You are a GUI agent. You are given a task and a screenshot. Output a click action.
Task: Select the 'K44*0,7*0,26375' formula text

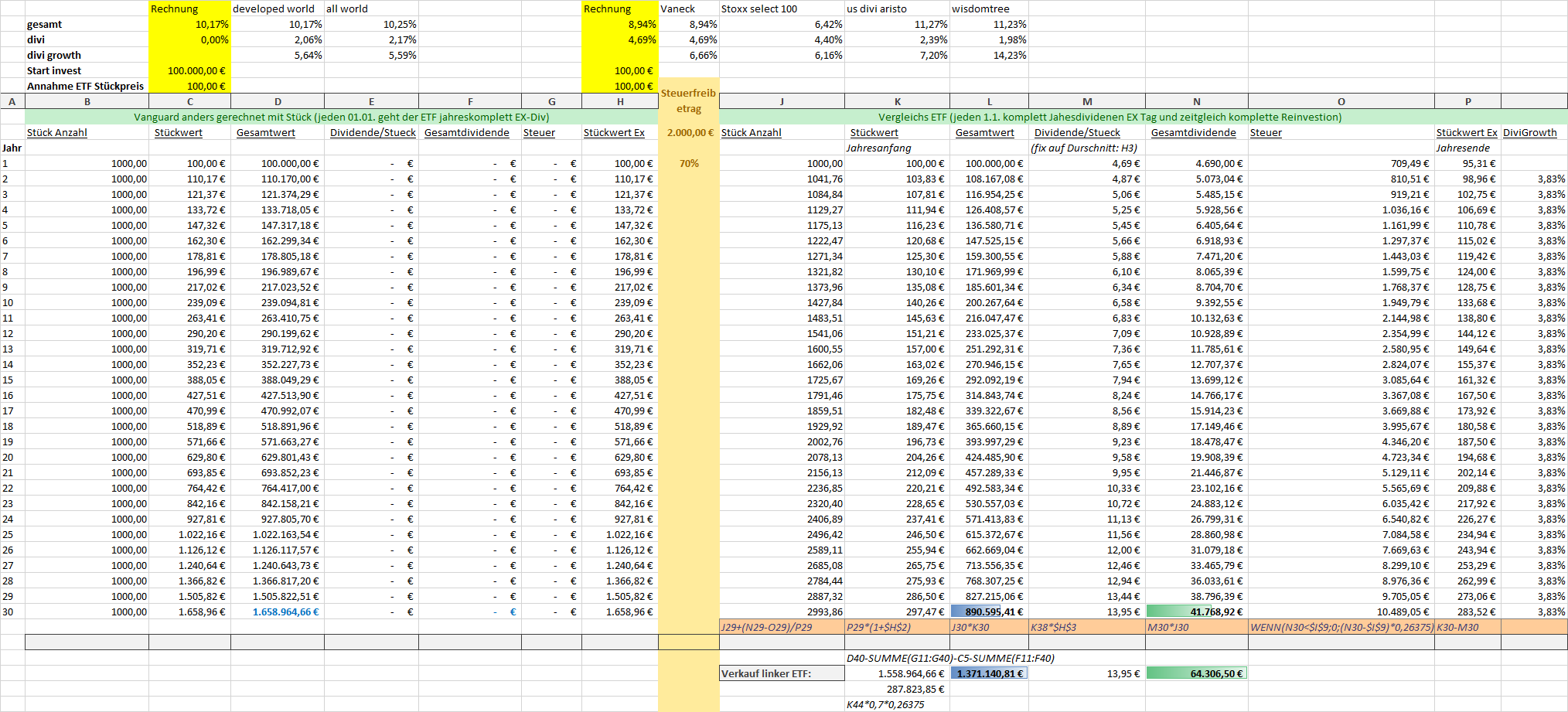pos(885,704)
